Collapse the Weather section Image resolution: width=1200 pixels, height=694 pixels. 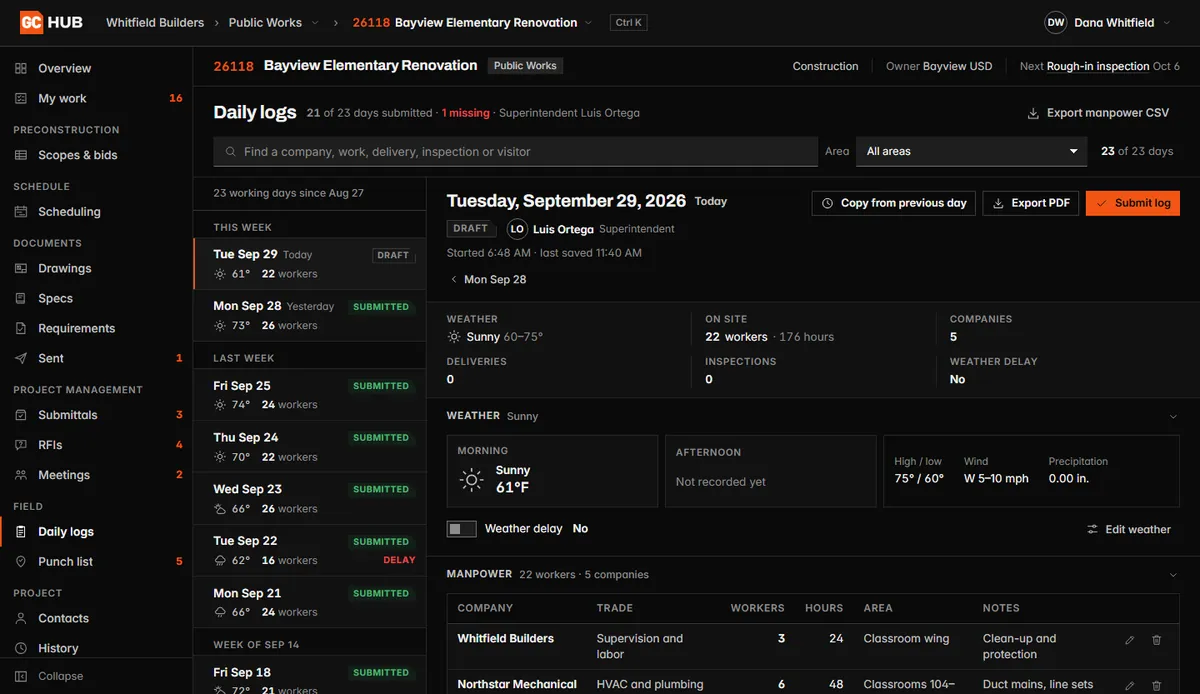pos(1173,416)
